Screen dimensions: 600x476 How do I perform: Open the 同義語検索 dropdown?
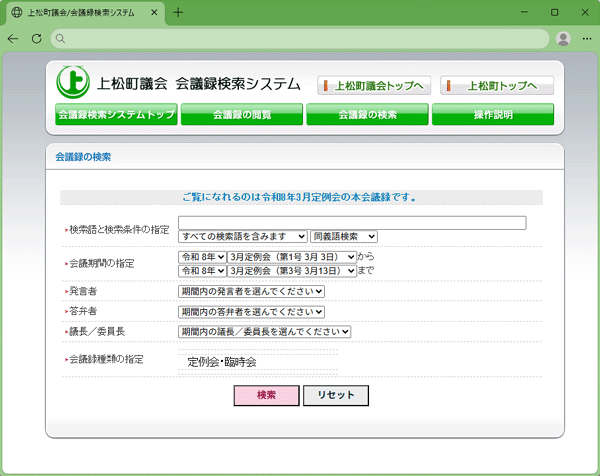[344, 236]
